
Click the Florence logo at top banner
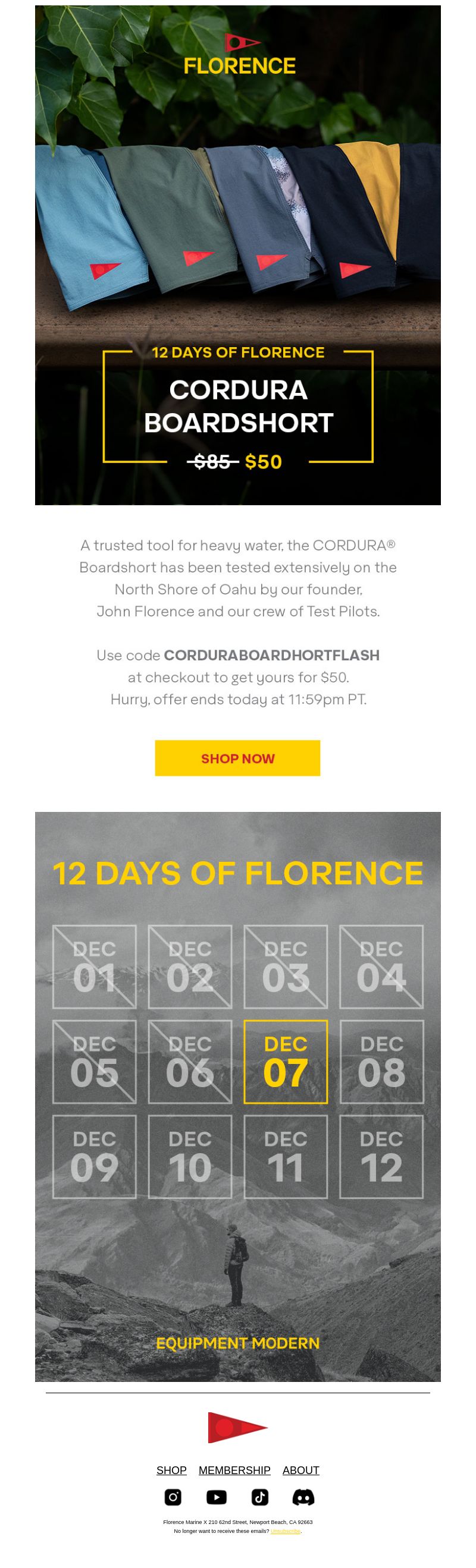[240, 53]
